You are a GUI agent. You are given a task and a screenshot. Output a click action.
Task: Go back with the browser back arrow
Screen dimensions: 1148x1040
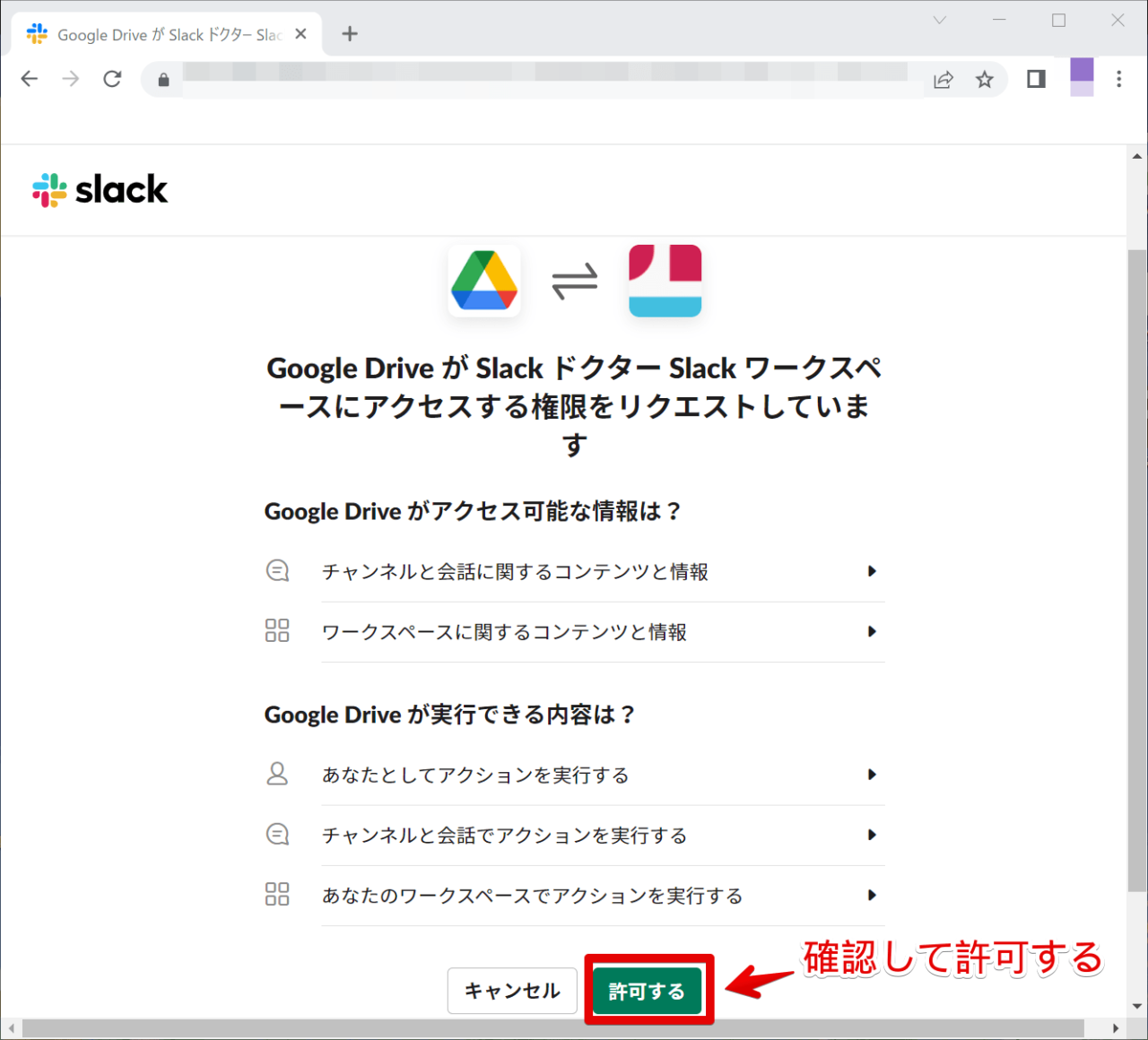coord(30,79)
